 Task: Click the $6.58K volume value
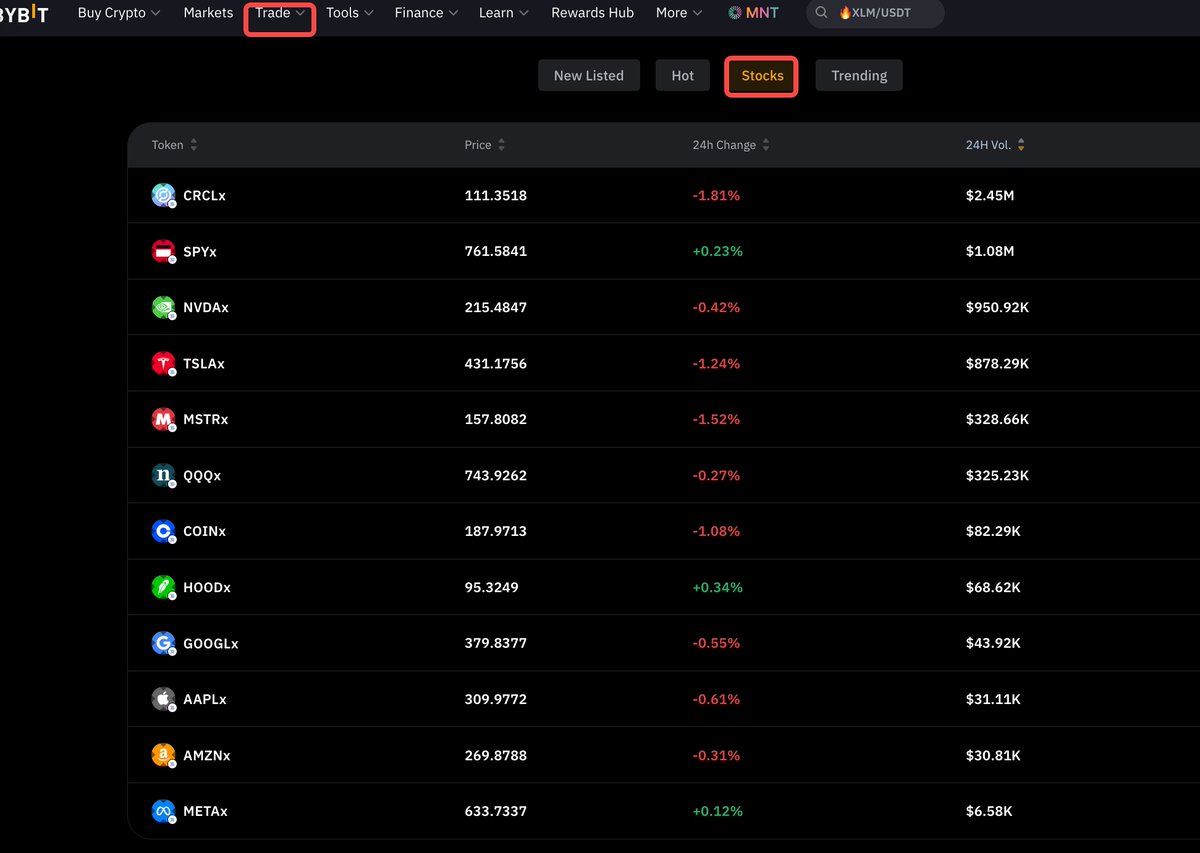click(989, 812)
